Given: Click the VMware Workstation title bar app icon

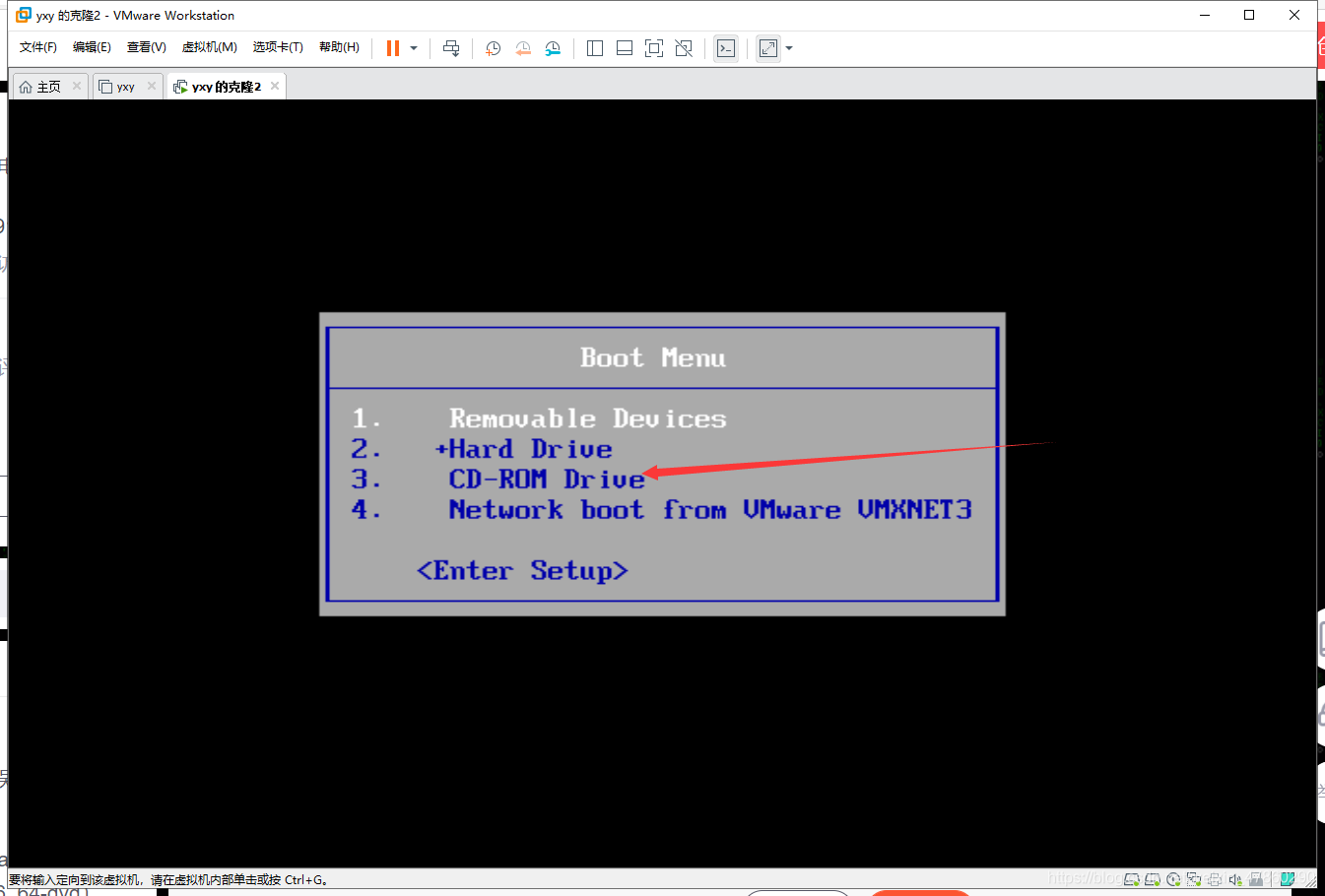Looking at the screenshot, I should coord(24,15).
